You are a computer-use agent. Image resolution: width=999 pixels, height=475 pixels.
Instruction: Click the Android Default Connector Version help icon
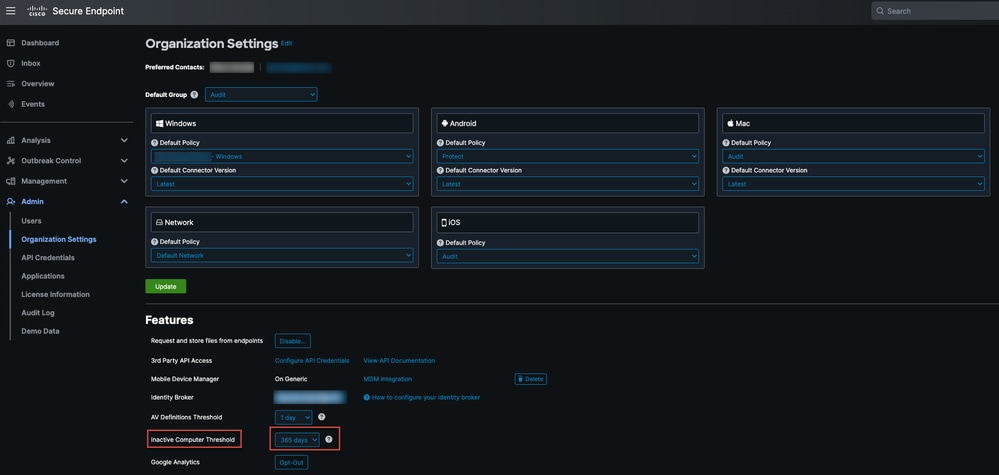[440, 171]
